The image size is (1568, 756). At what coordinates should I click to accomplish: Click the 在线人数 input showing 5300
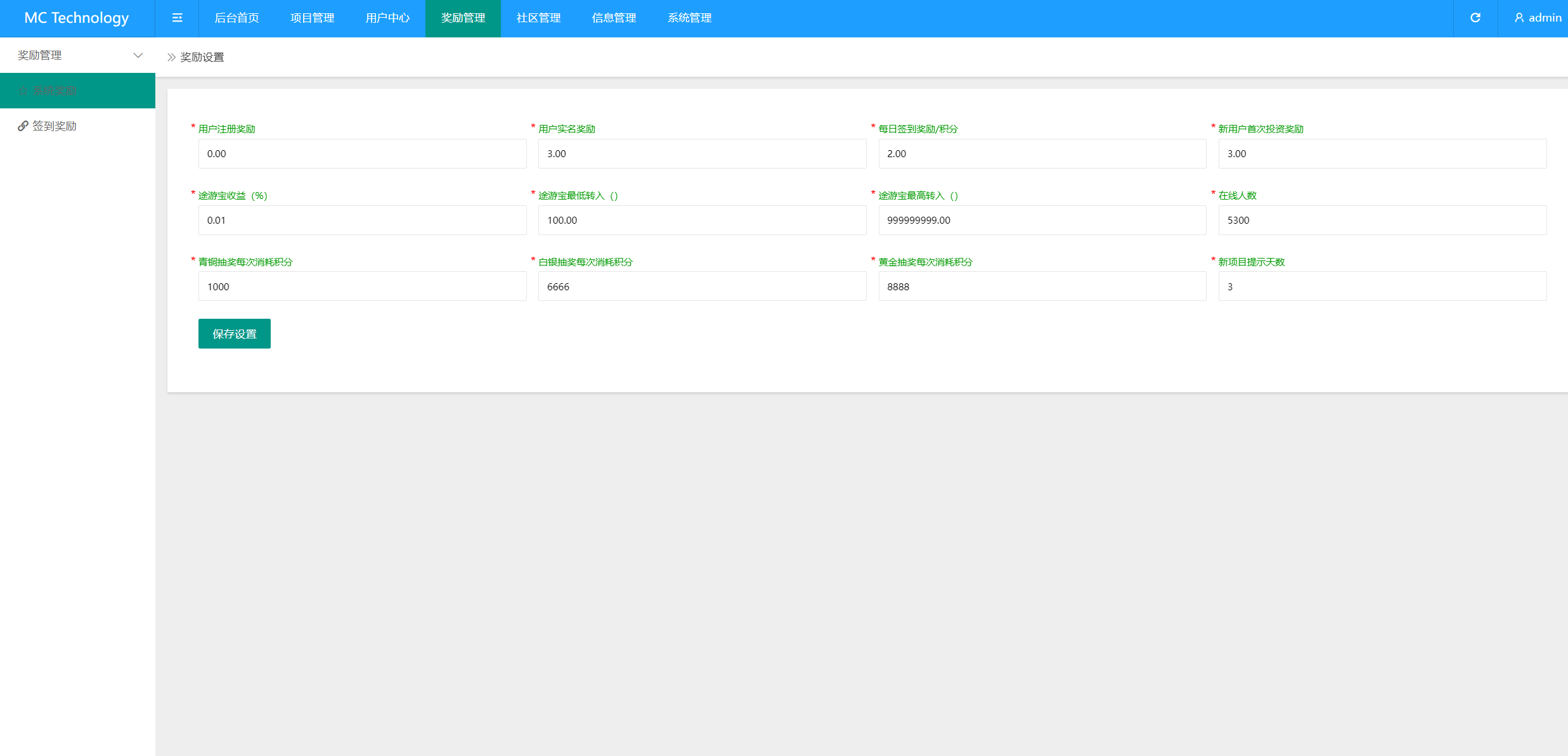click(1382, 221)
